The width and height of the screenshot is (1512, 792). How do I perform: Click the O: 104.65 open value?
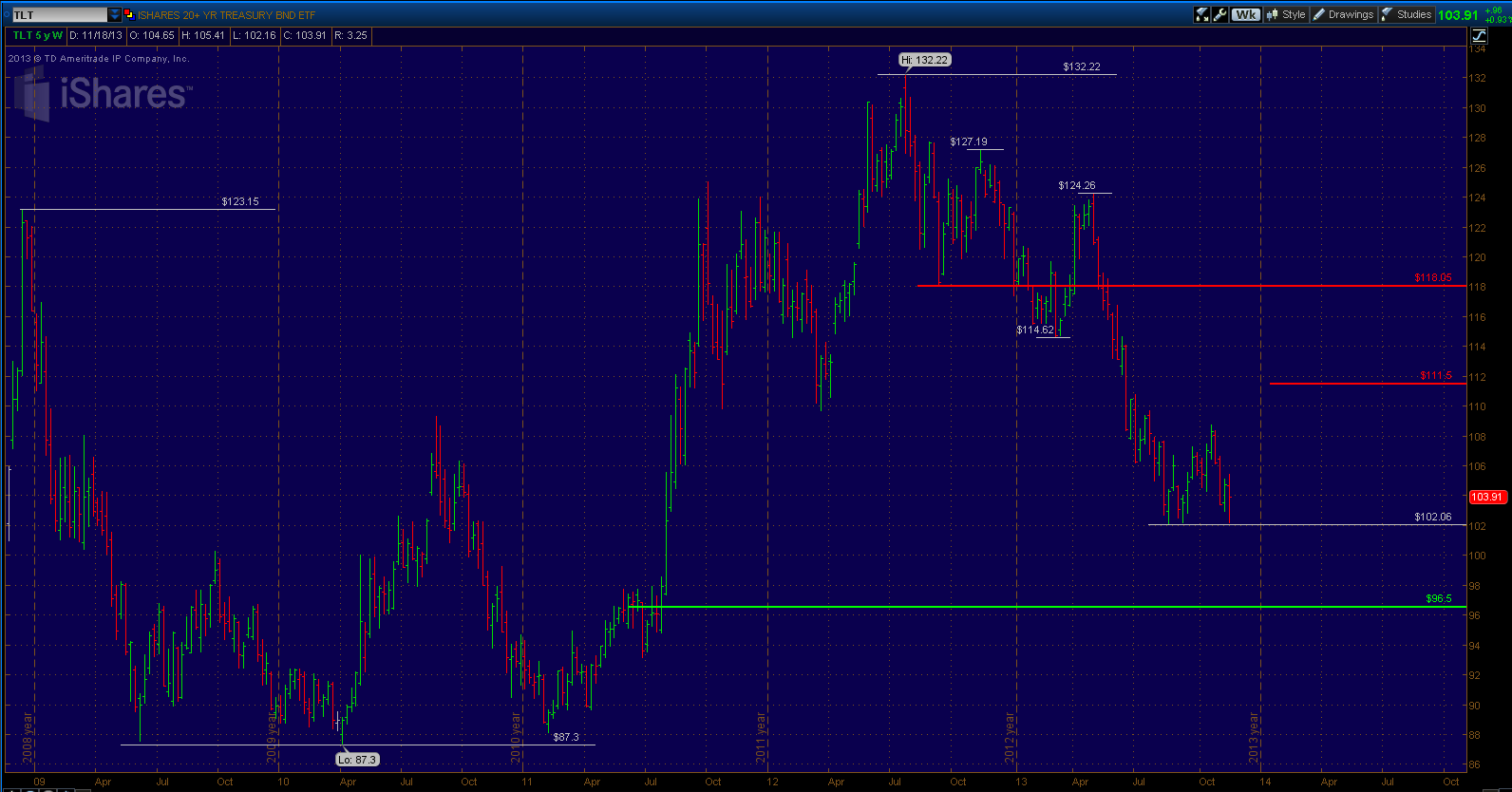pos(153,35)
